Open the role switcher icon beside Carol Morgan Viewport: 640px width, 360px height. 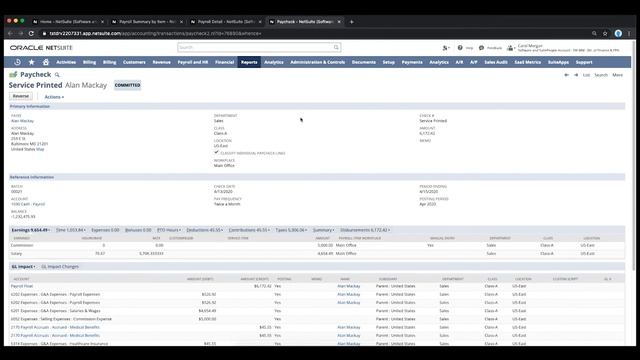[510, 48]
